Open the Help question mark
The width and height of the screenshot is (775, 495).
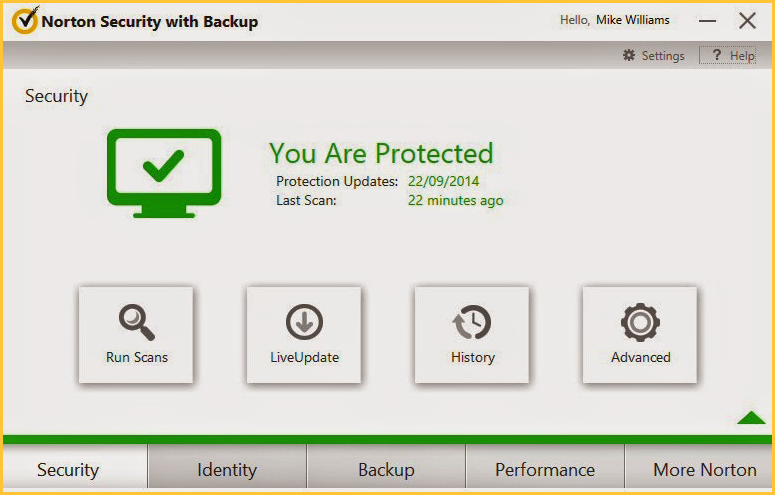click(717, 55)
